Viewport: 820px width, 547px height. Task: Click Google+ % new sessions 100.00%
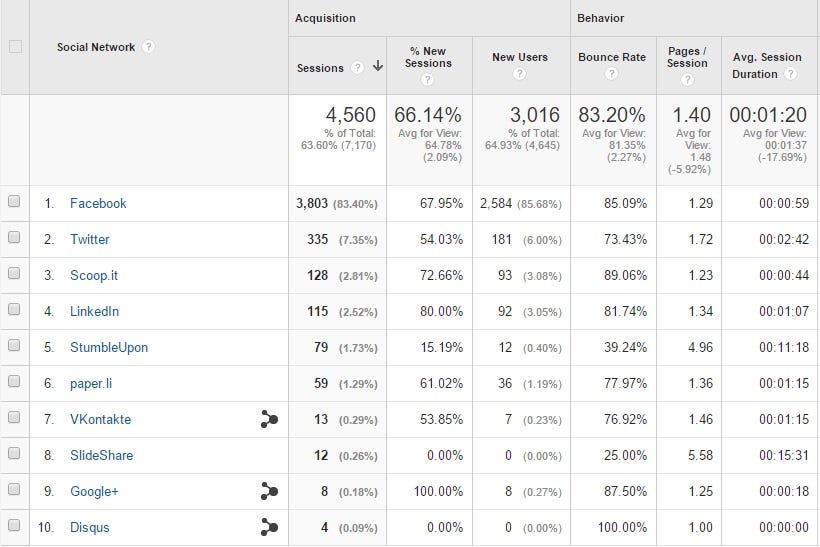coord(438,492)
